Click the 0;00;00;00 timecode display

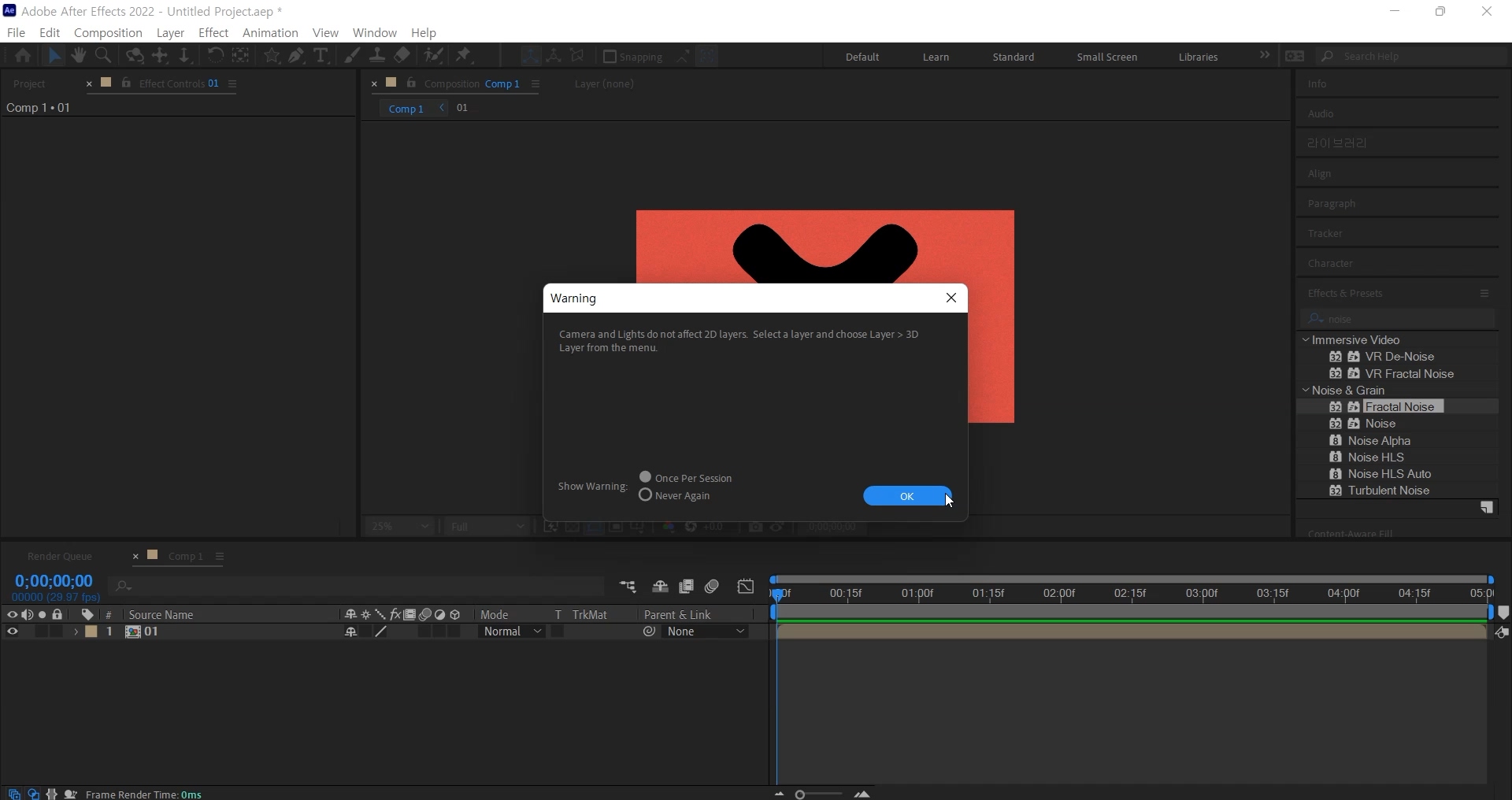(x=54, y=581)
